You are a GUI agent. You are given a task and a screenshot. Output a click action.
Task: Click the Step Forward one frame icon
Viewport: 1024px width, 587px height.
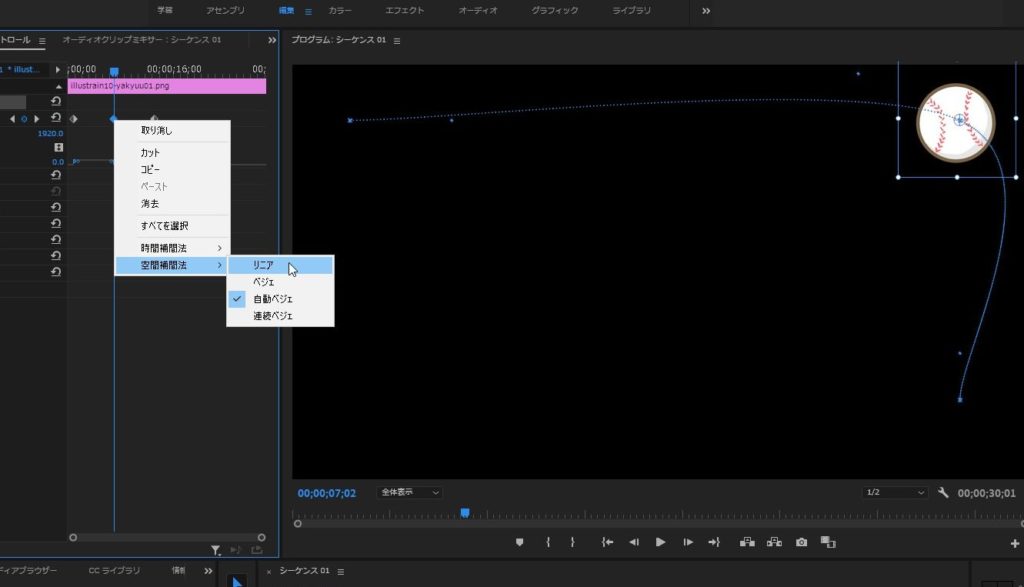coord(688,542)
